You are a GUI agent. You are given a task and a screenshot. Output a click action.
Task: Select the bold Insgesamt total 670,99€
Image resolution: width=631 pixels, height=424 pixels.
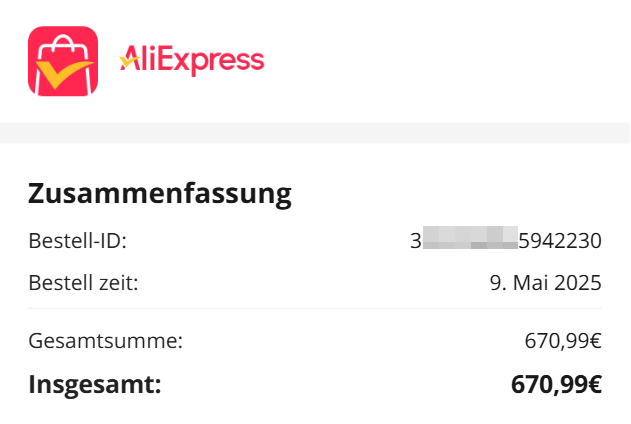point(556,384)
